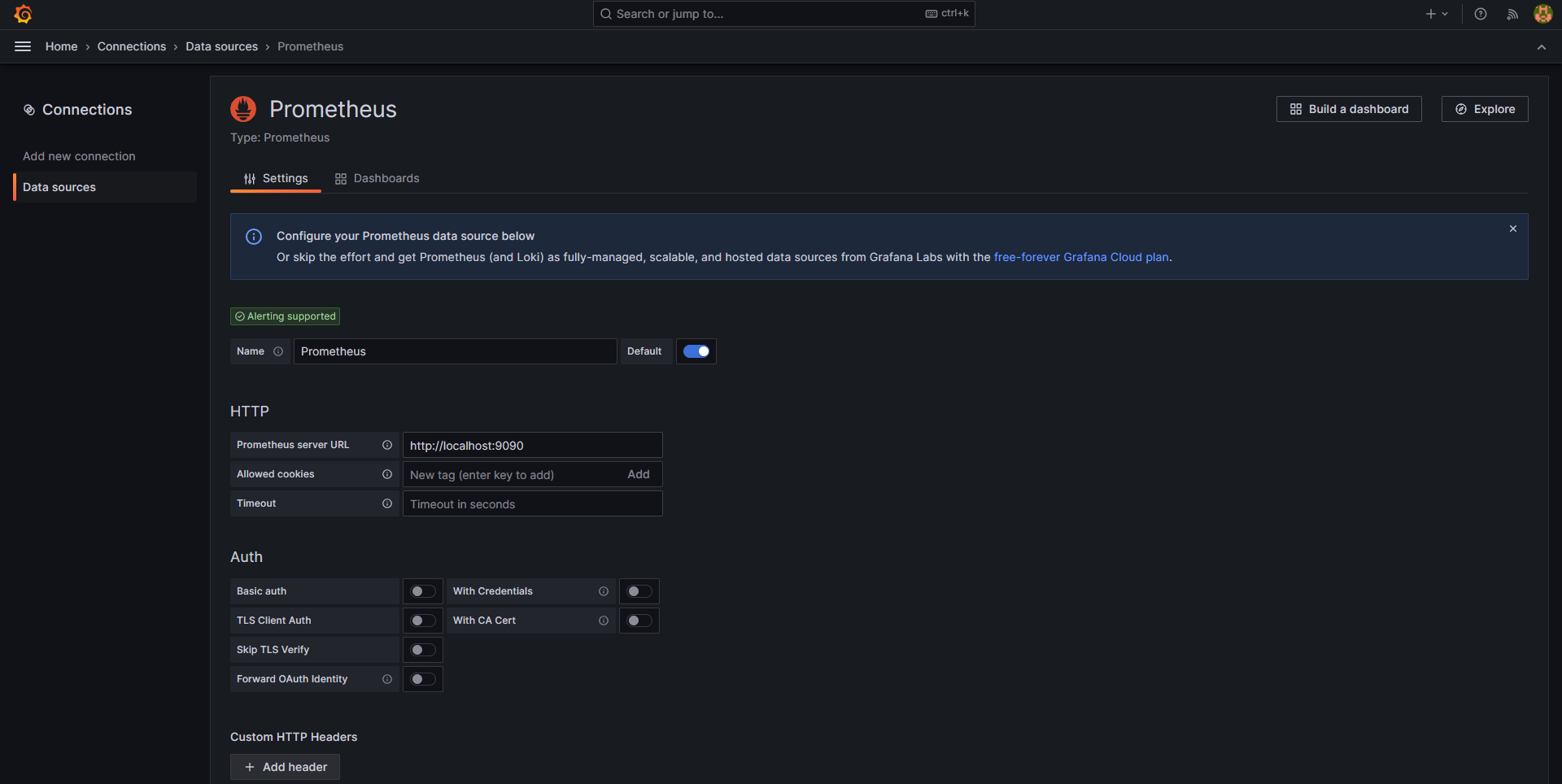Open the free-forever Grafana Cloud plan link

[x=1081, y=257]
